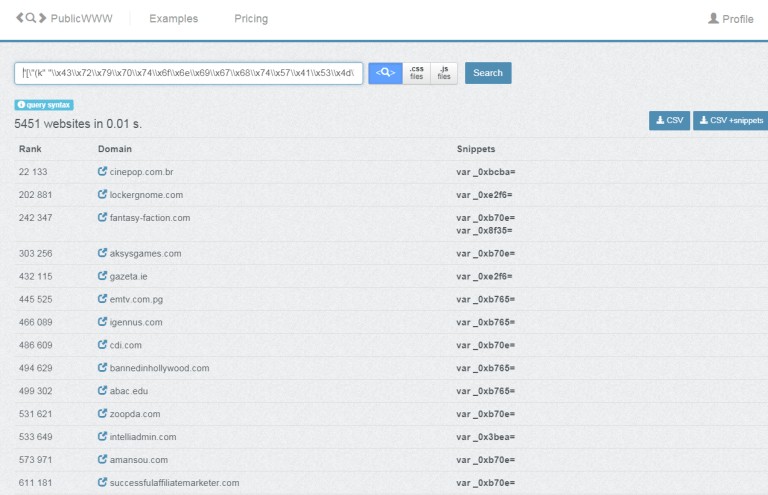This screenshot has height=495, width=768.
Task: Toggle the .css files search mode
Action: 416,73
